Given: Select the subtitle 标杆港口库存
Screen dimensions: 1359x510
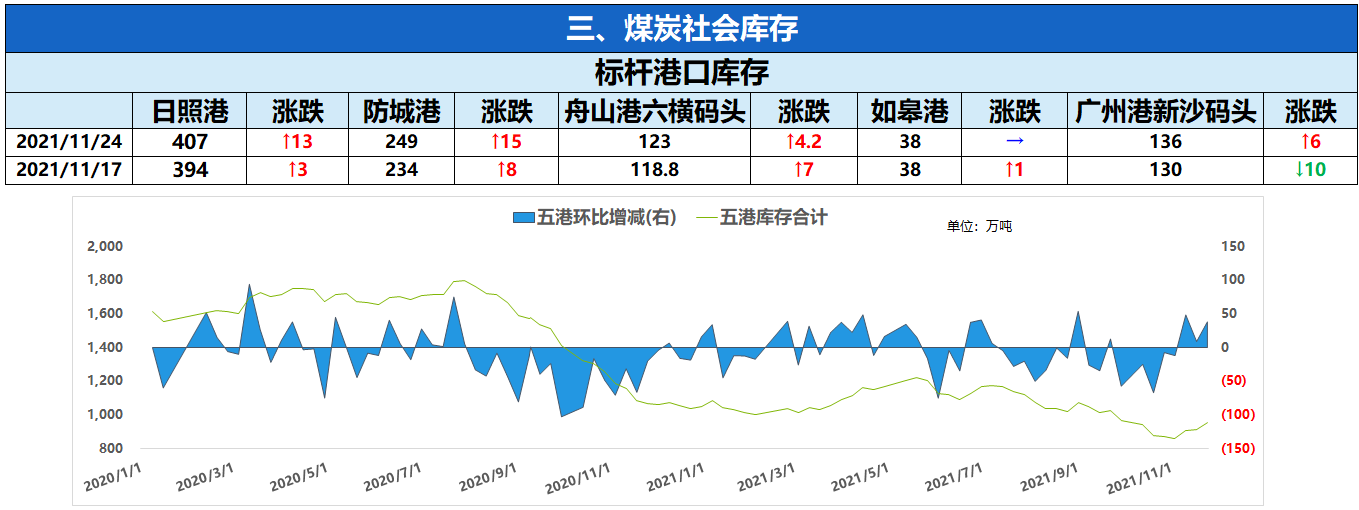Looking at the screenshot, I should click(x=681, y=72).
